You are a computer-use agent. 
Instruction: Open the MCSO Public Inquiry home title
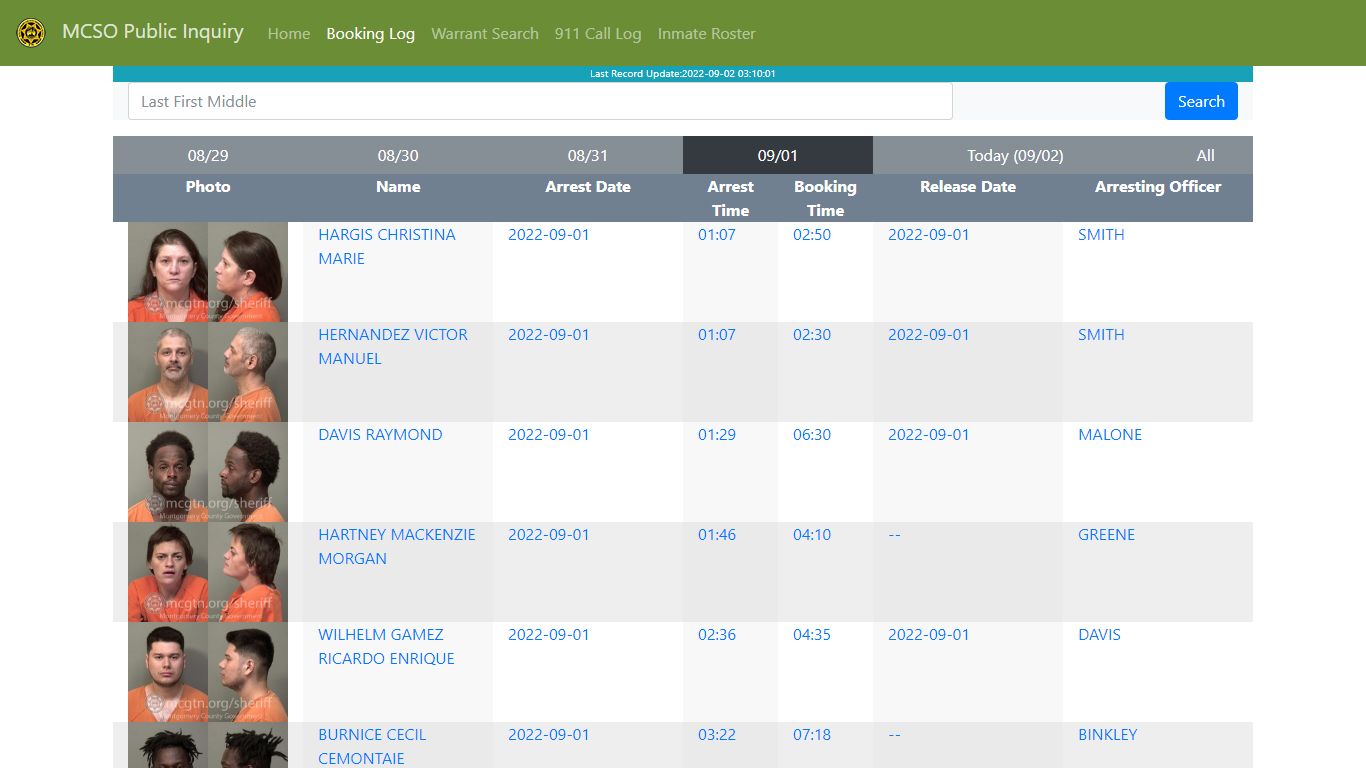[x=153, y=32]
